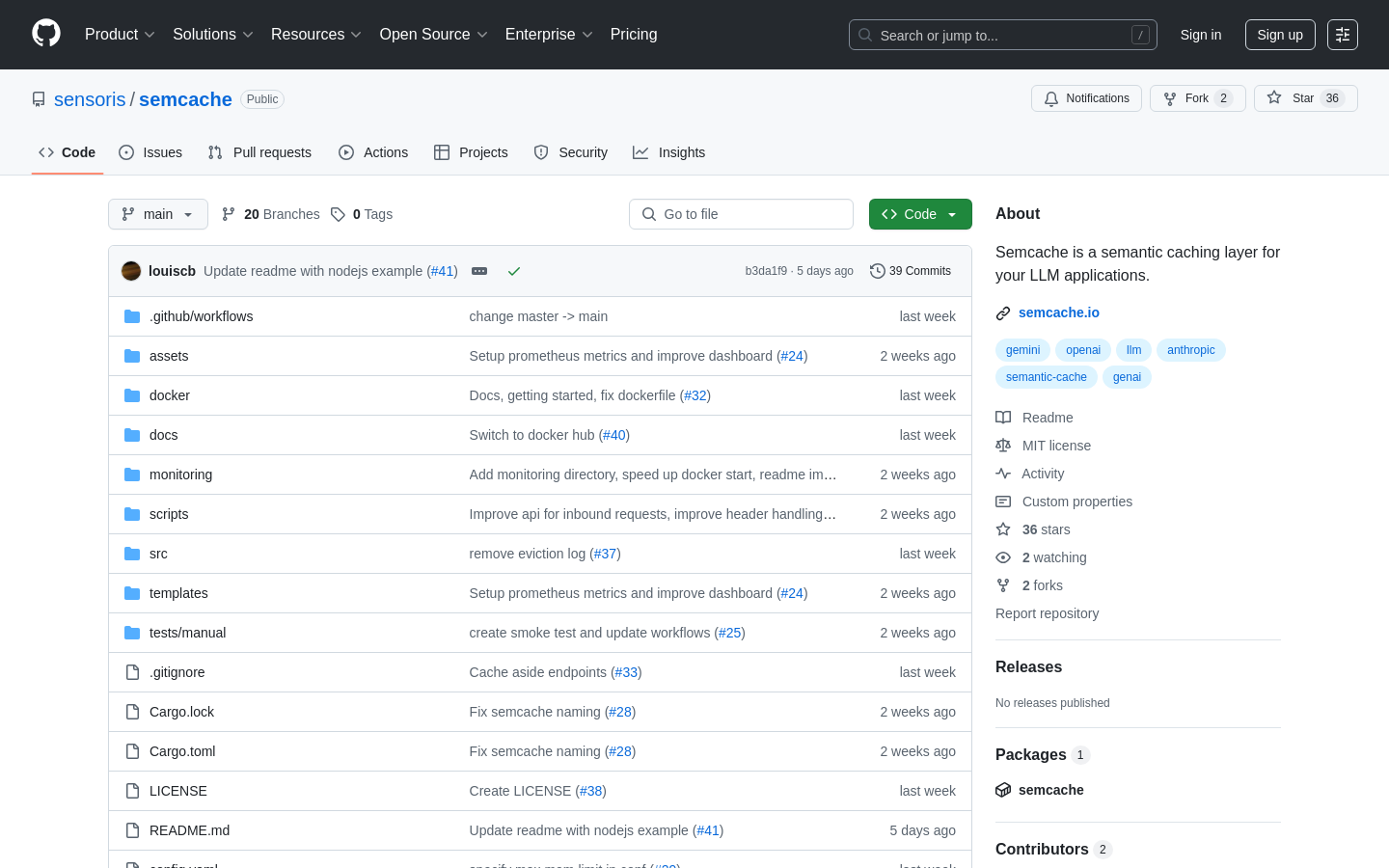Click the LICENSE file icon
This screenshot has width=1389, height=868.
click(132, 791)
